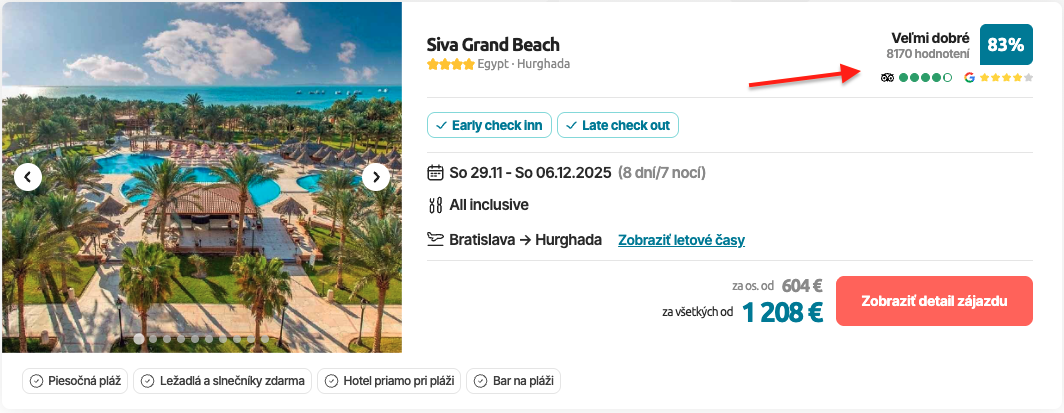Click the Ležadlá a slnečníky zdarma chip
This screenshot has width=1064, height=413.
(x=223, y=381)
